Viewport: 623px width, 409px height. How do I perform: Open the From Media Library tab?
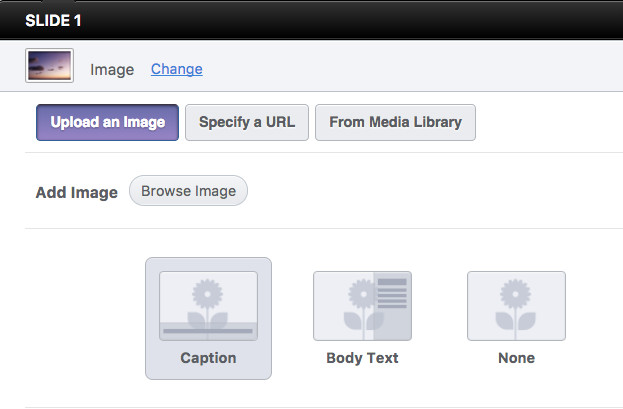pyautogui.click(x=395, y=123)
